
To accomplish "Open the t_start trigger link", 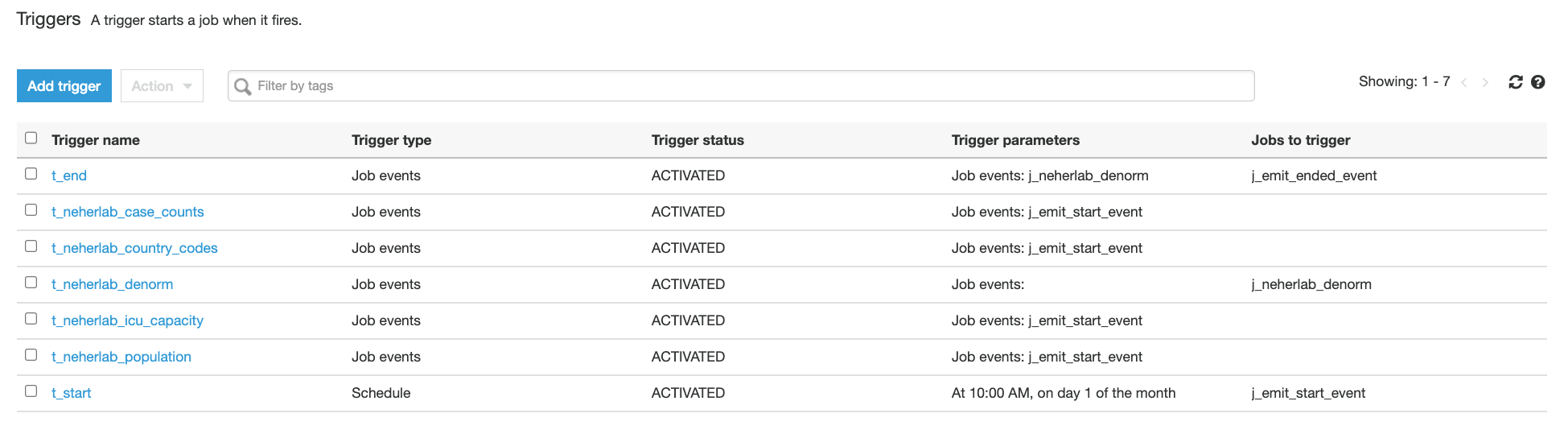I will 72,393.
